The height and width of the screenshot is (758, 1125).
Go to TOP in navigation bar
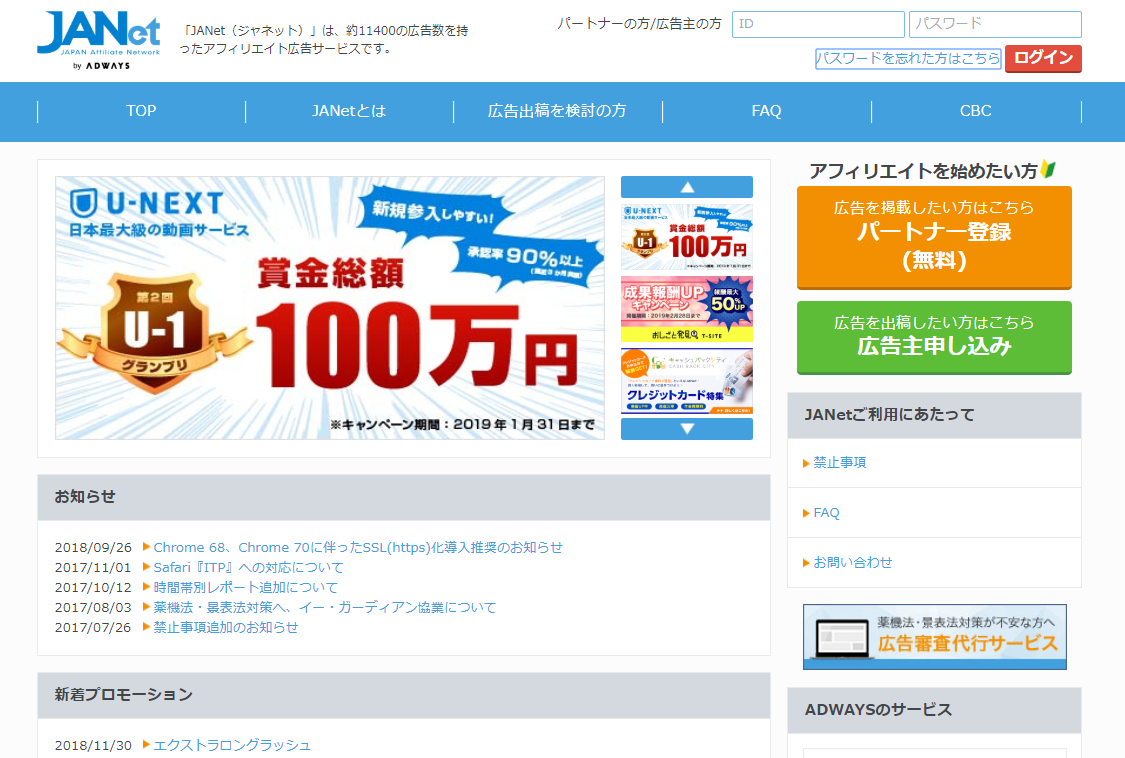(141, 111)
